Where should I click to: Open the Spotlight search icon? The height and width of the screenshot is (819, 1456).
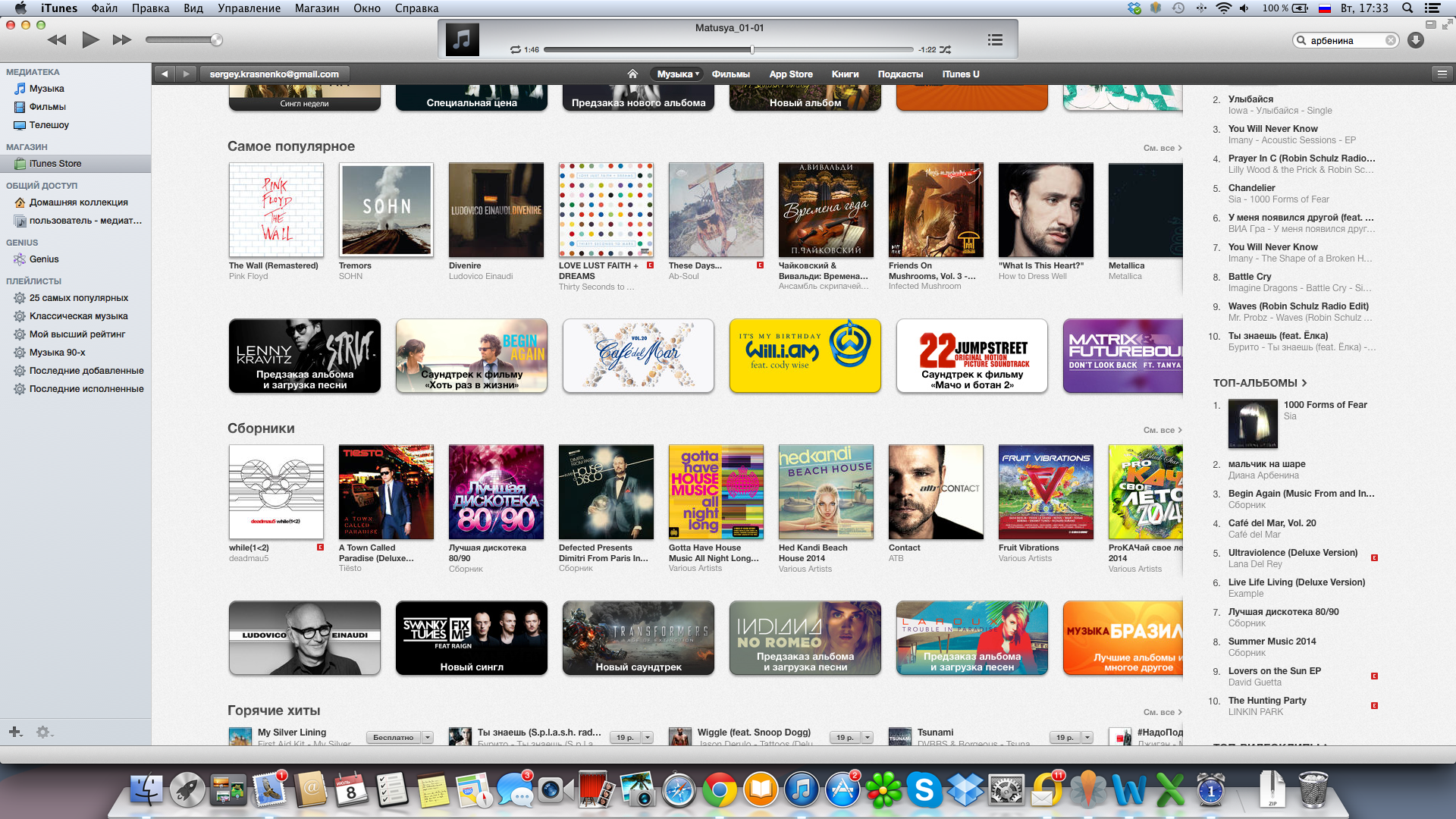tap(1407, 8)
